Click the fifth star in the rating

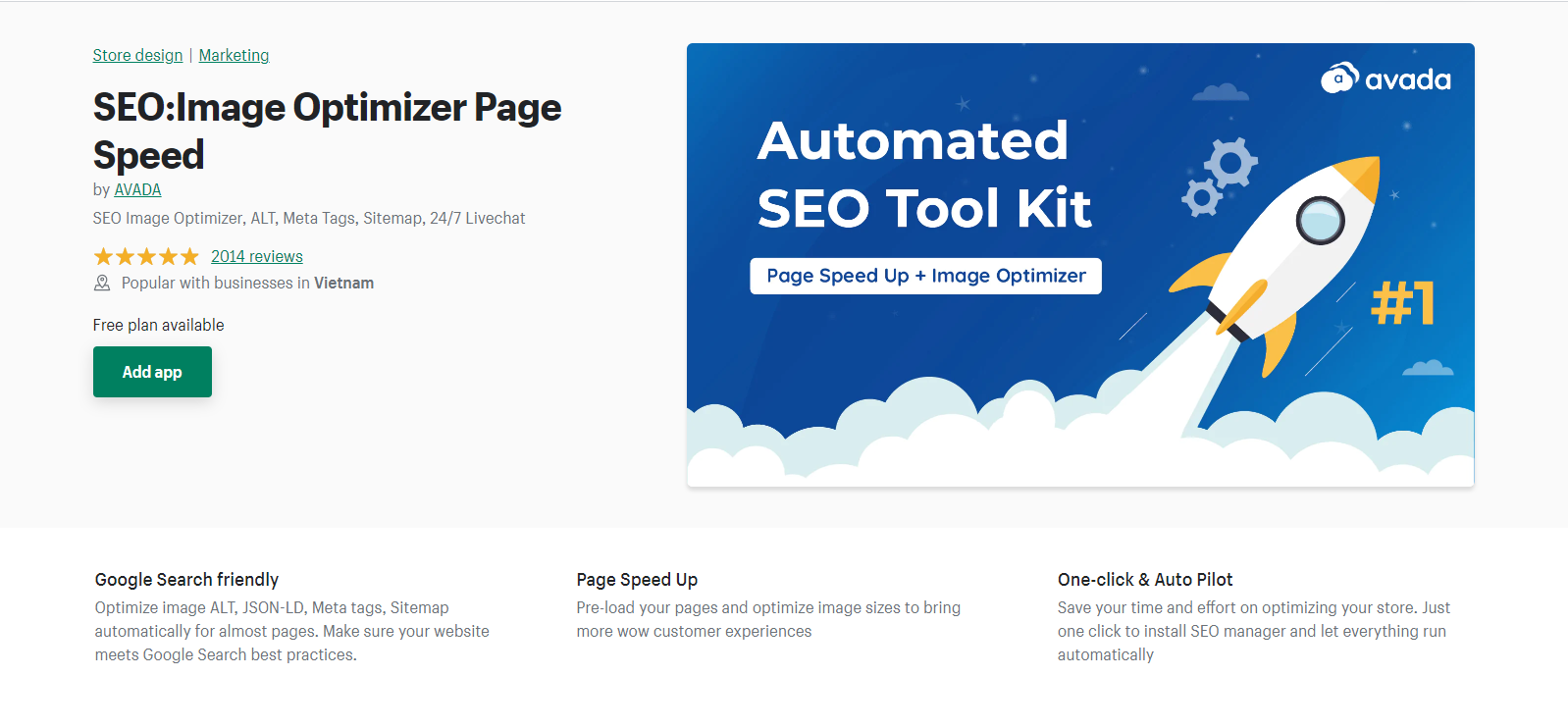coord(189,257)
